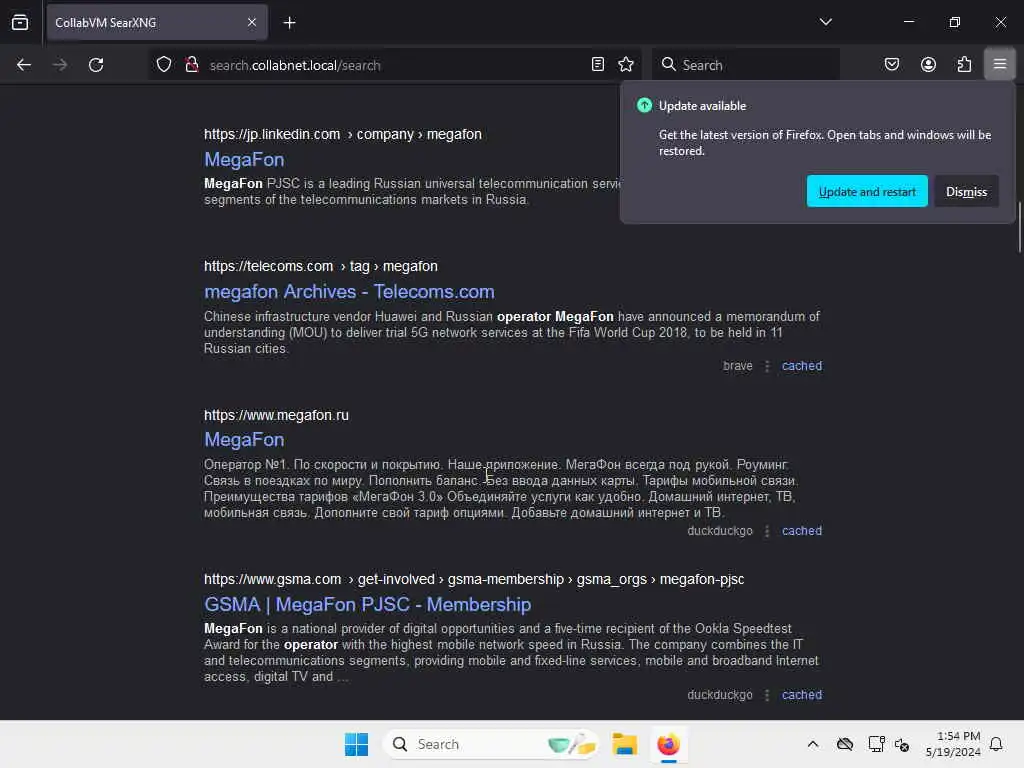This screenshot has width=1024, height=768.
Task: Open the Firefox application menu
Action: 1000,64
